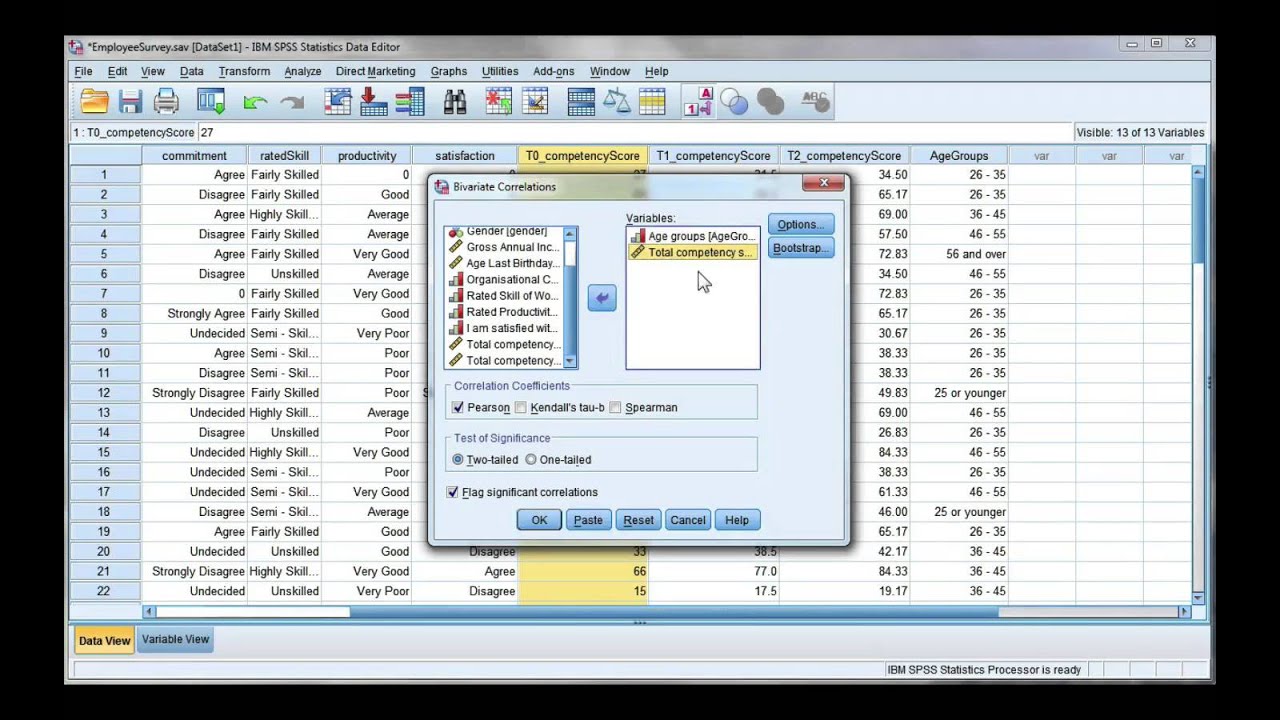This screenshot has width=1280, height=720.
Task: Click the Reset button
Action: (638, 520)
